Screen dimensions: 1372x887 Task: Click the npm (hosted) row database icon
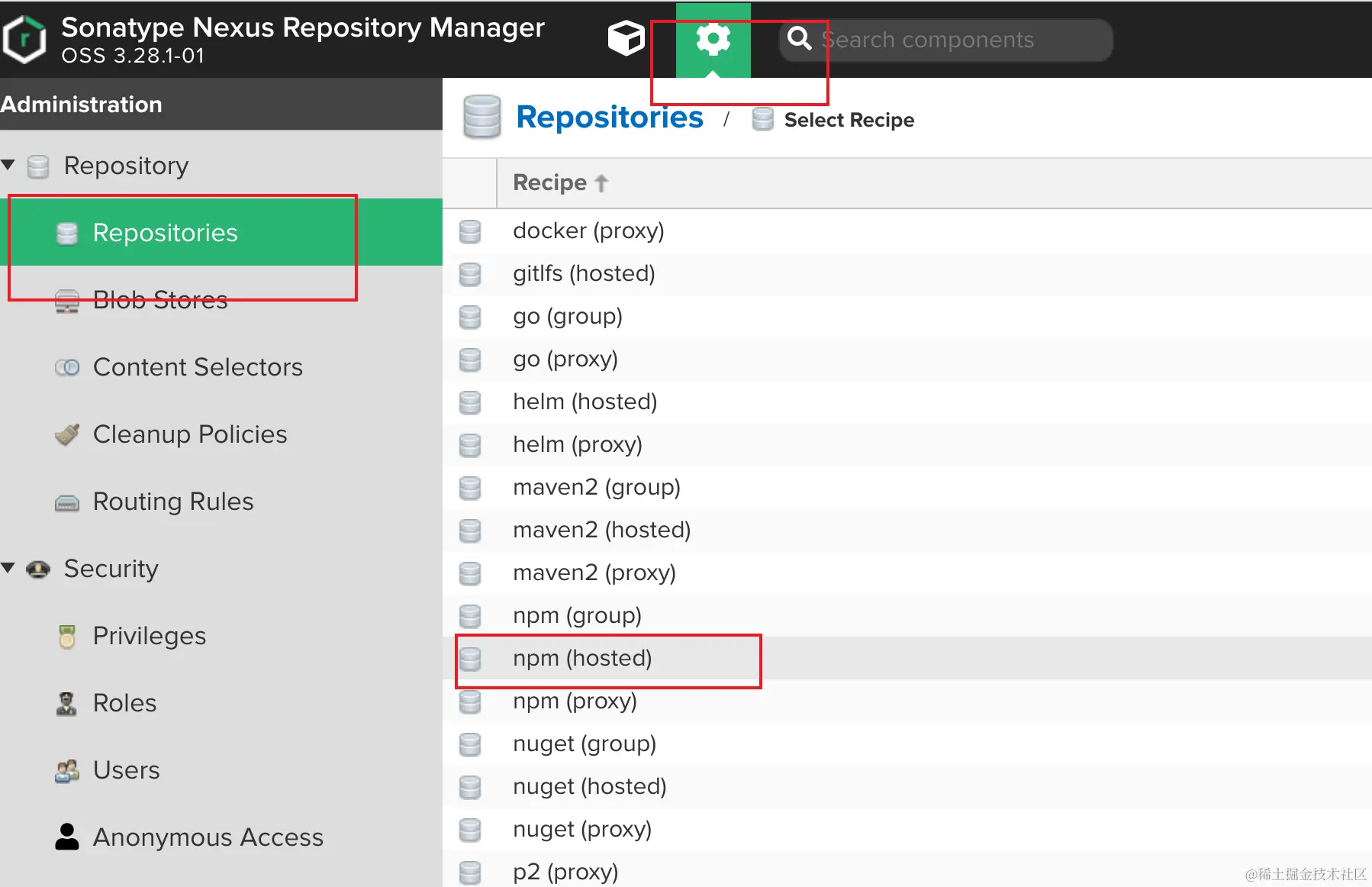tap(470, 659)
